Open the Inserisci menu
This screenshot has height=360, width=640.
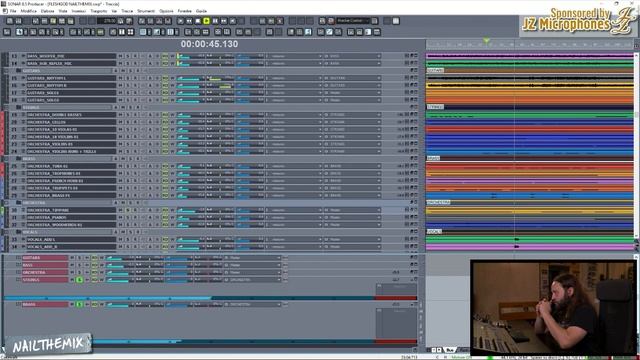click(x=79, y=11)
